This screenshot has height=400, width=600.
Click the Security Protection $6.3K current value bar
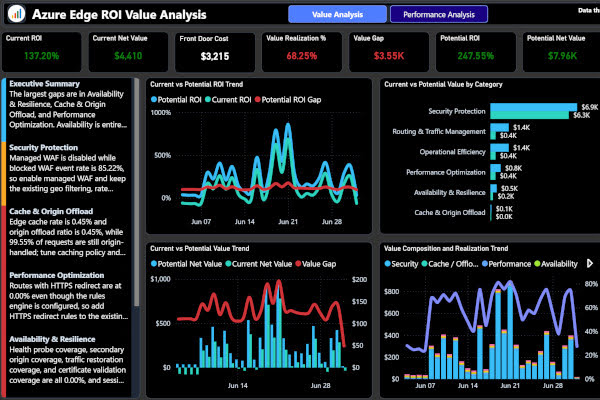click(x=530, y=115)
